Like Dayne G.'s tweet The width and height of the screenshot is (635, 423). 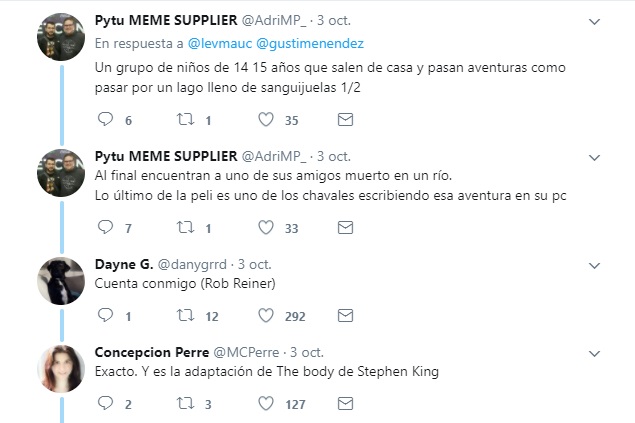pyautogui.click(x=266, y=316)
